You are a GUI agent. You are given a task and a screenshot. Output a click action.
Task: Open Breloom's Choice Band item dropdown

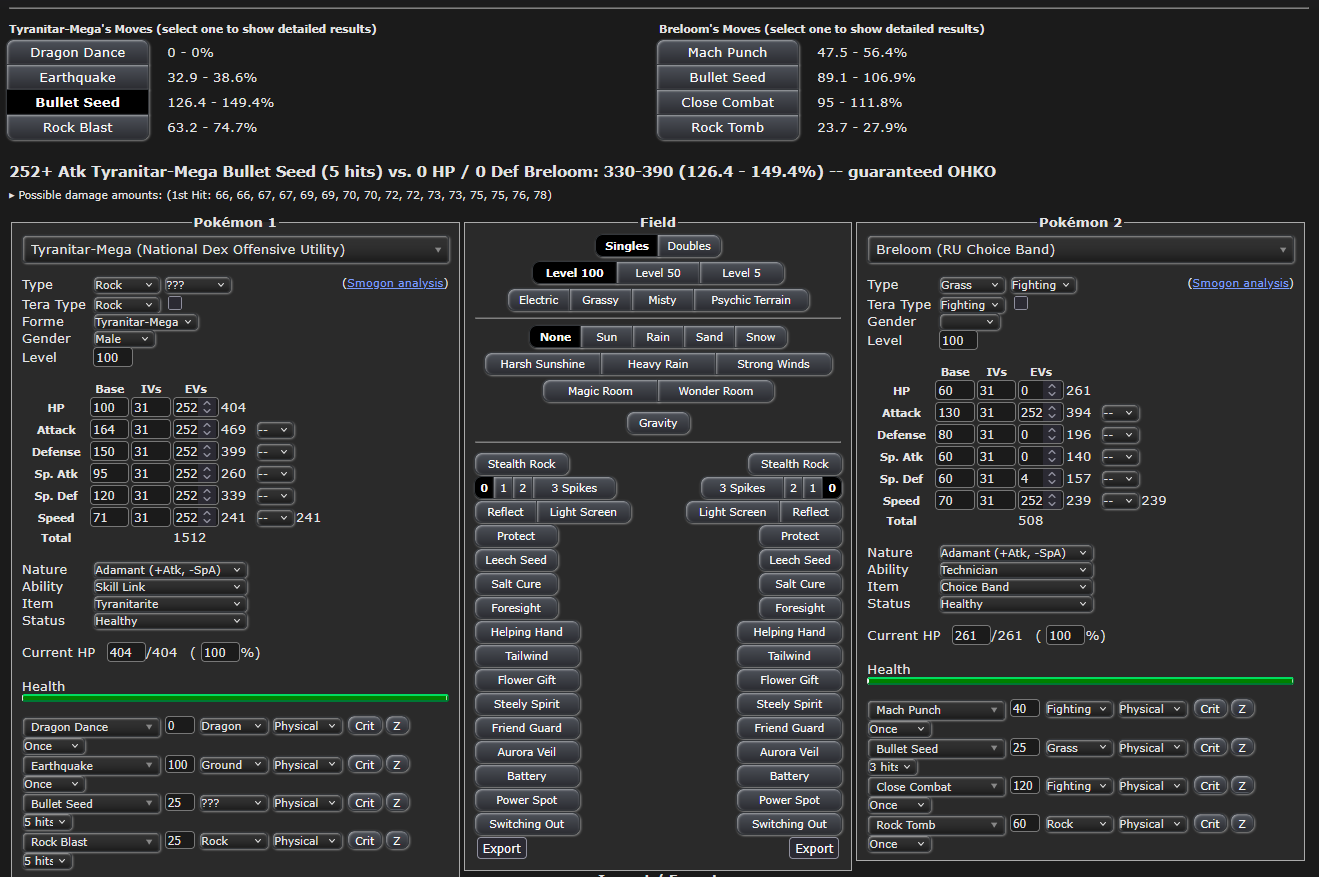point(1016,587)
